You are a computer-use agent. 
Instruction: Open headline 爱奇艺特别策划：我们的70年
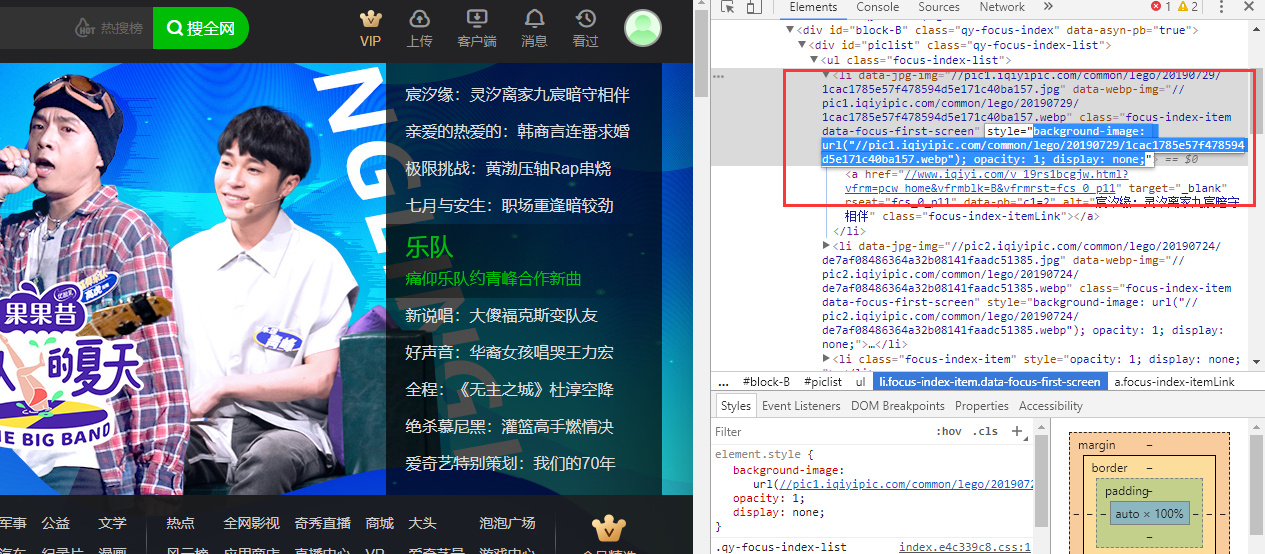click(x=510, y=464)
